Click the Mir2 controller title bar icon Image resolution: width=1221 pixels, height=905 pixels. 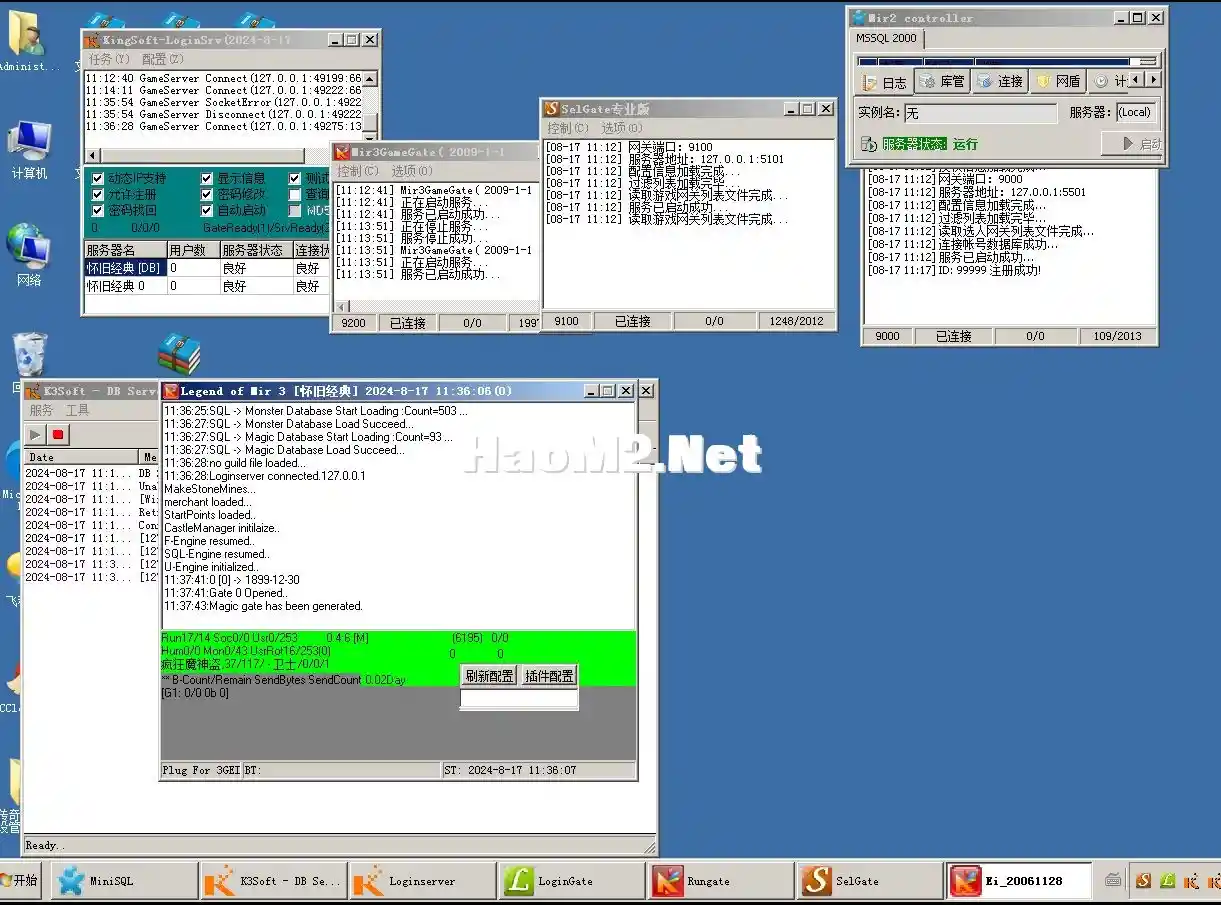(x=858, y=18)
